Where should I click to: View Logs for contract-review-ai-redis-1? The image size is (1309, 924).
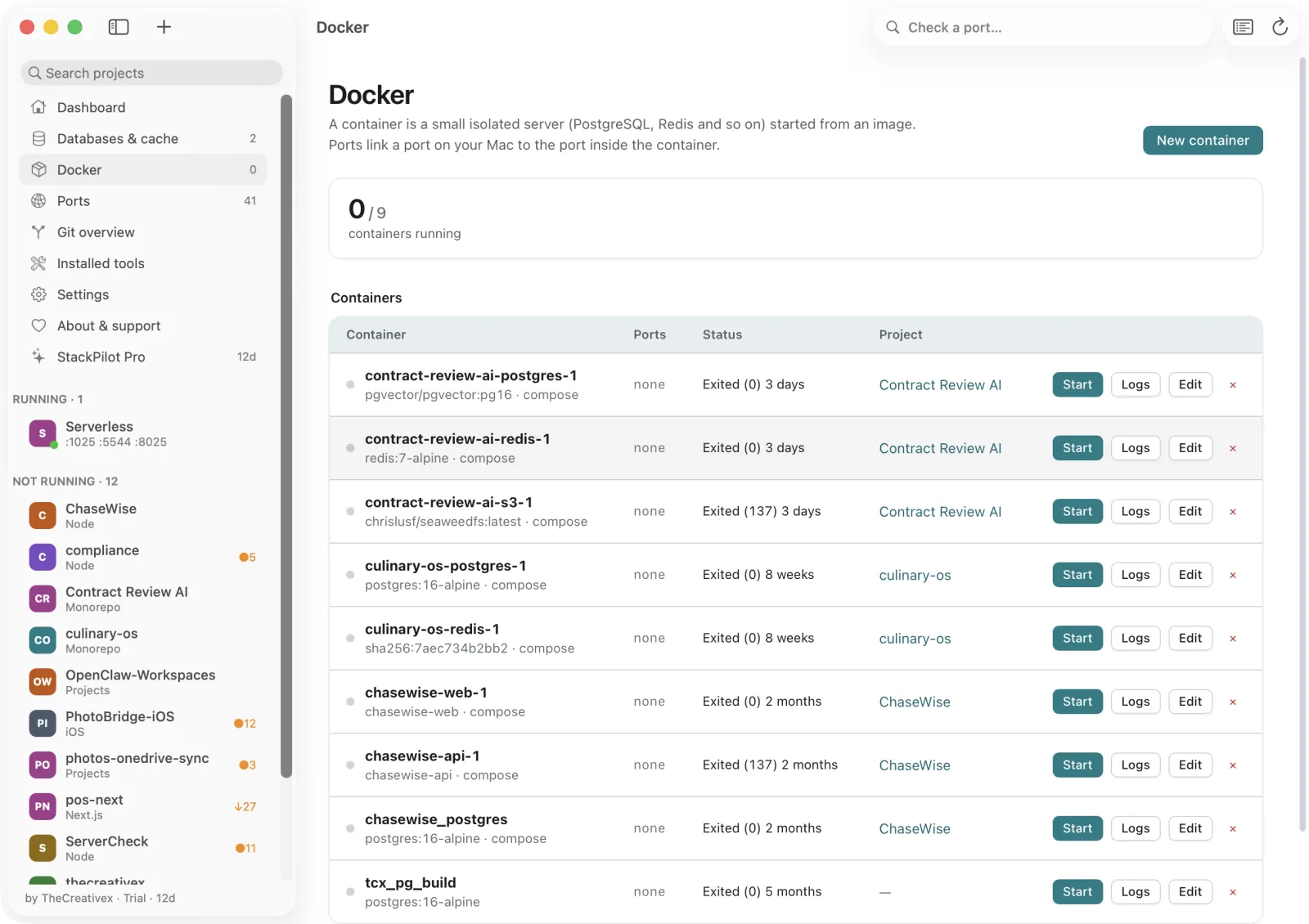coord(1136,448)
